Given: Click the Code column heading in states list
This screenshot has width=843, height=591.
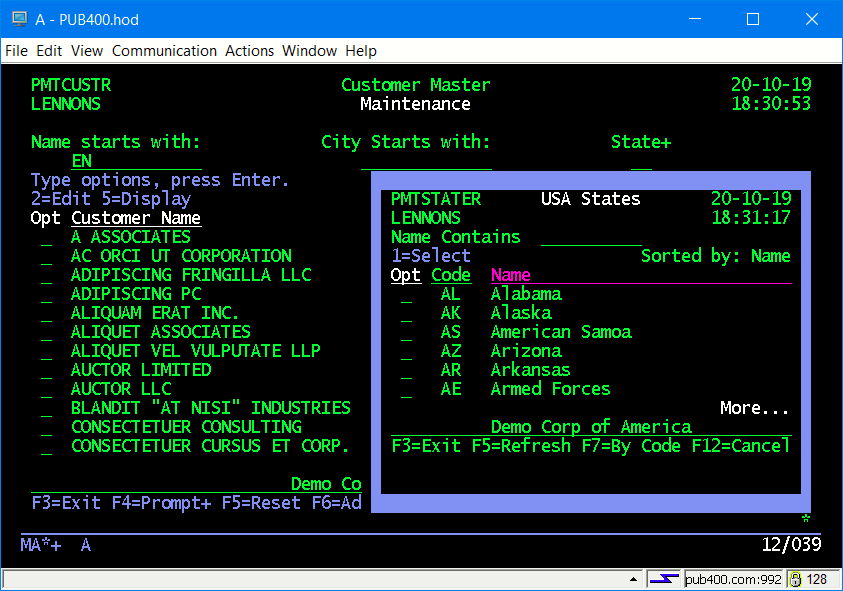Looking at the screenshot, I should tap(450, 275).
